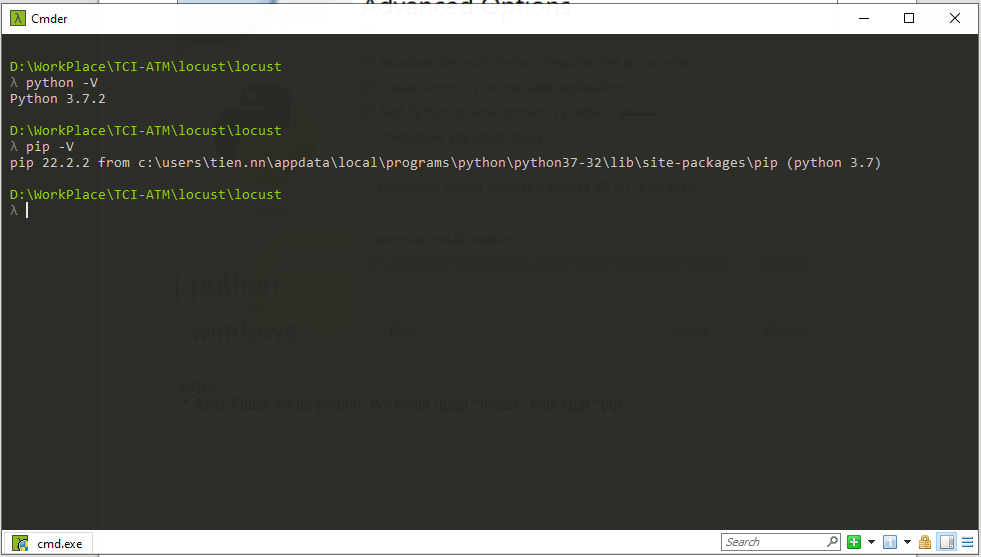Click the pip 22.2.2 output line

click(445, 163)
